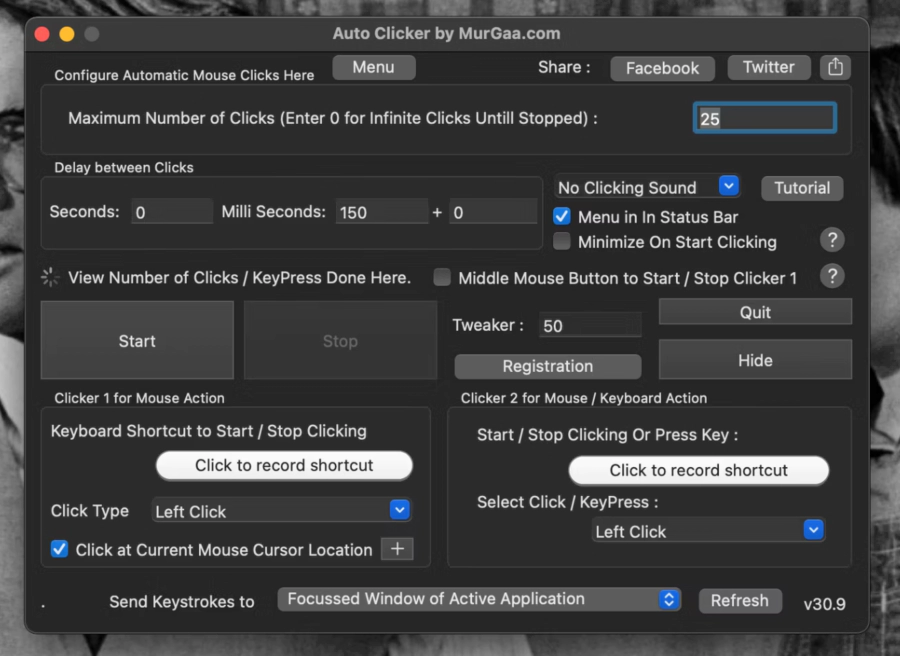Hide the Auto Clicker window
Screen dimensions: 900x656
755,360
